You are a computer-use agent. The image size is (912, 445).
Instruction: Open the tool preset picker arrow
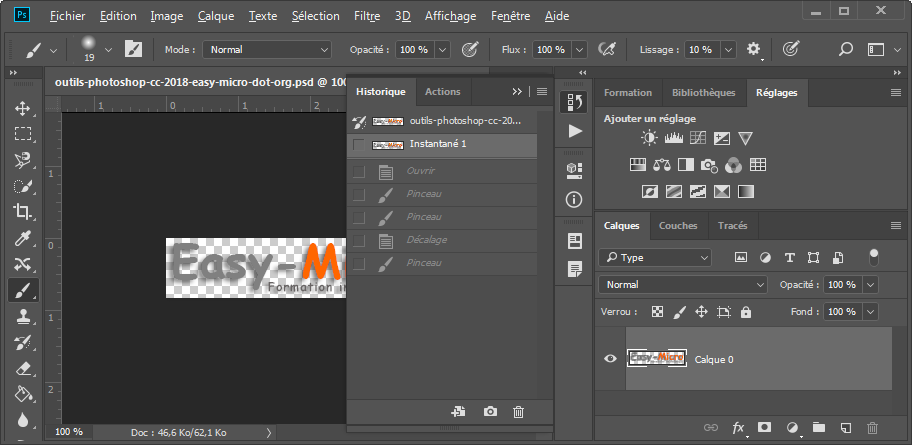(x=54, y=50)
